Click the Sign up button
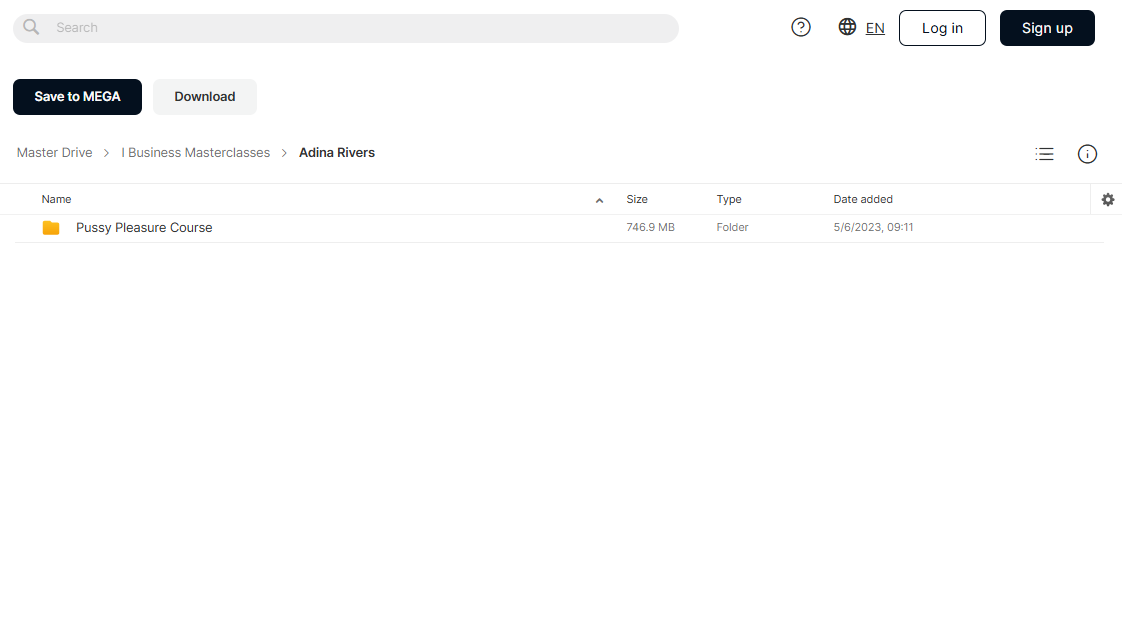 click(1047, 28)
